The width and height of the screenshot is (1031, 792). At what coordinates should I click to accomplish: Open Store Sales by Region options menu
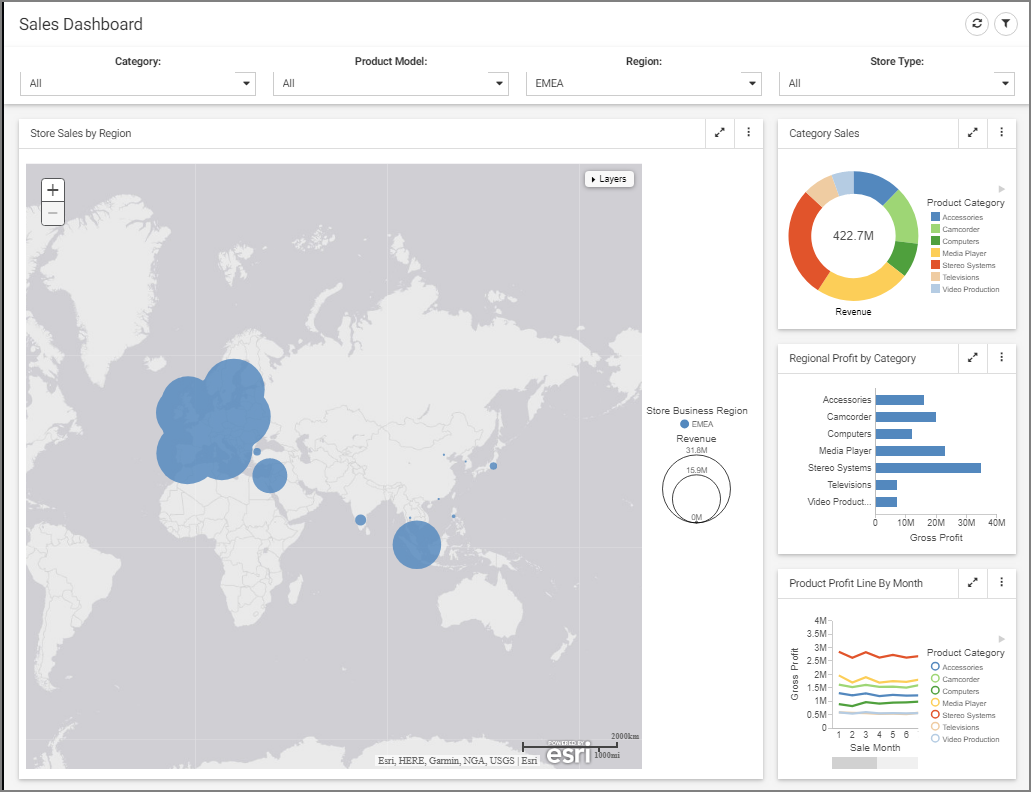(x=748, y=133)
